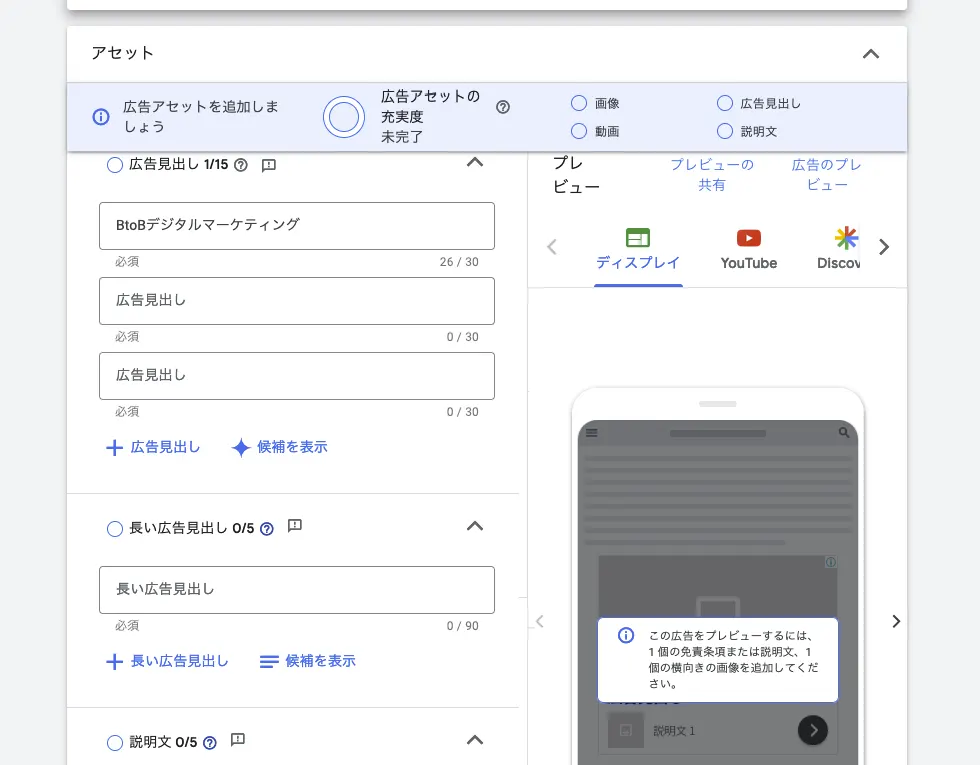Click the ad info badge in preview
980x765 pixels.
click(831, 562)
